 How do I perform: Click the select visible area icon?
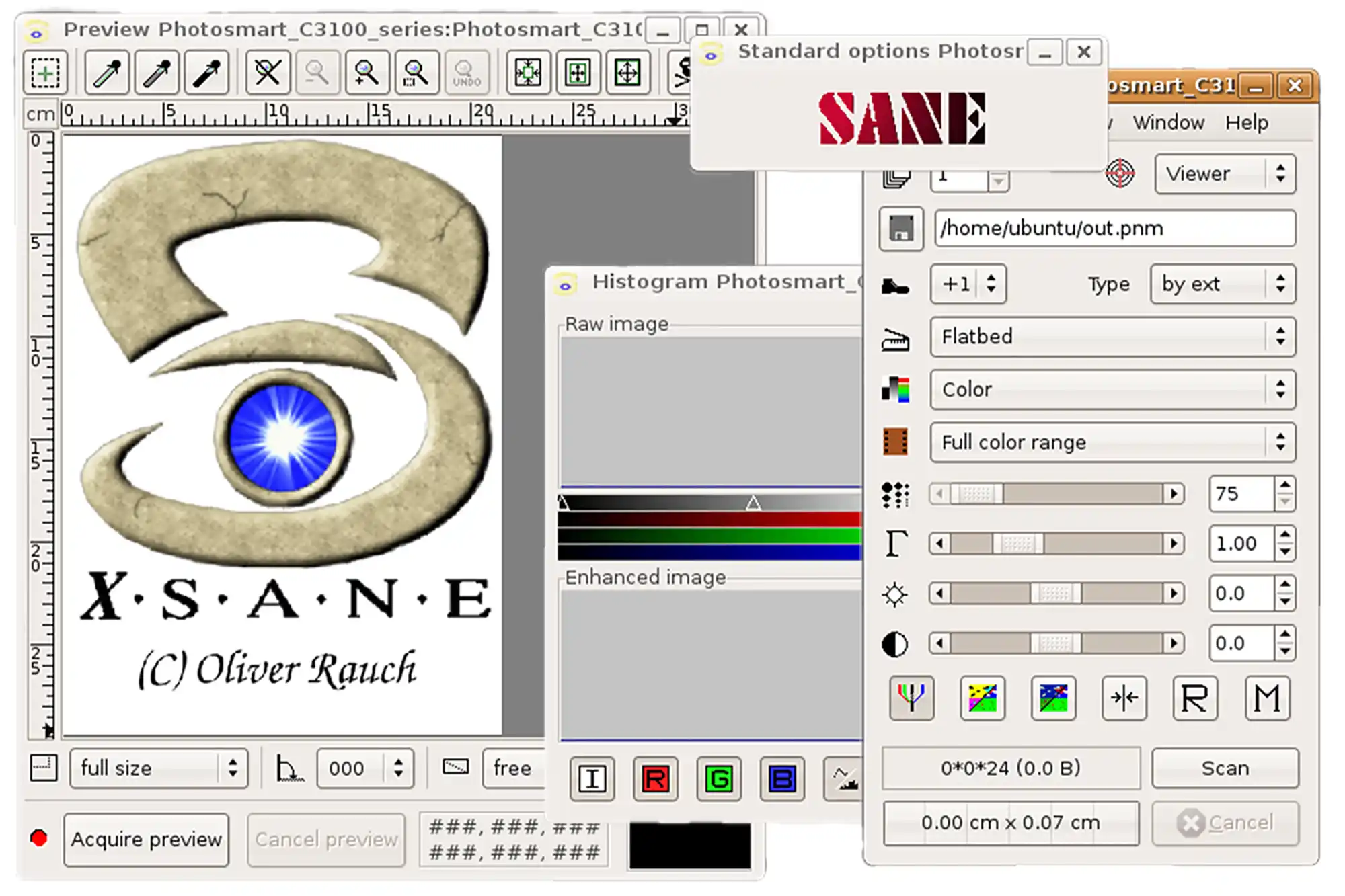click(627, 72)
